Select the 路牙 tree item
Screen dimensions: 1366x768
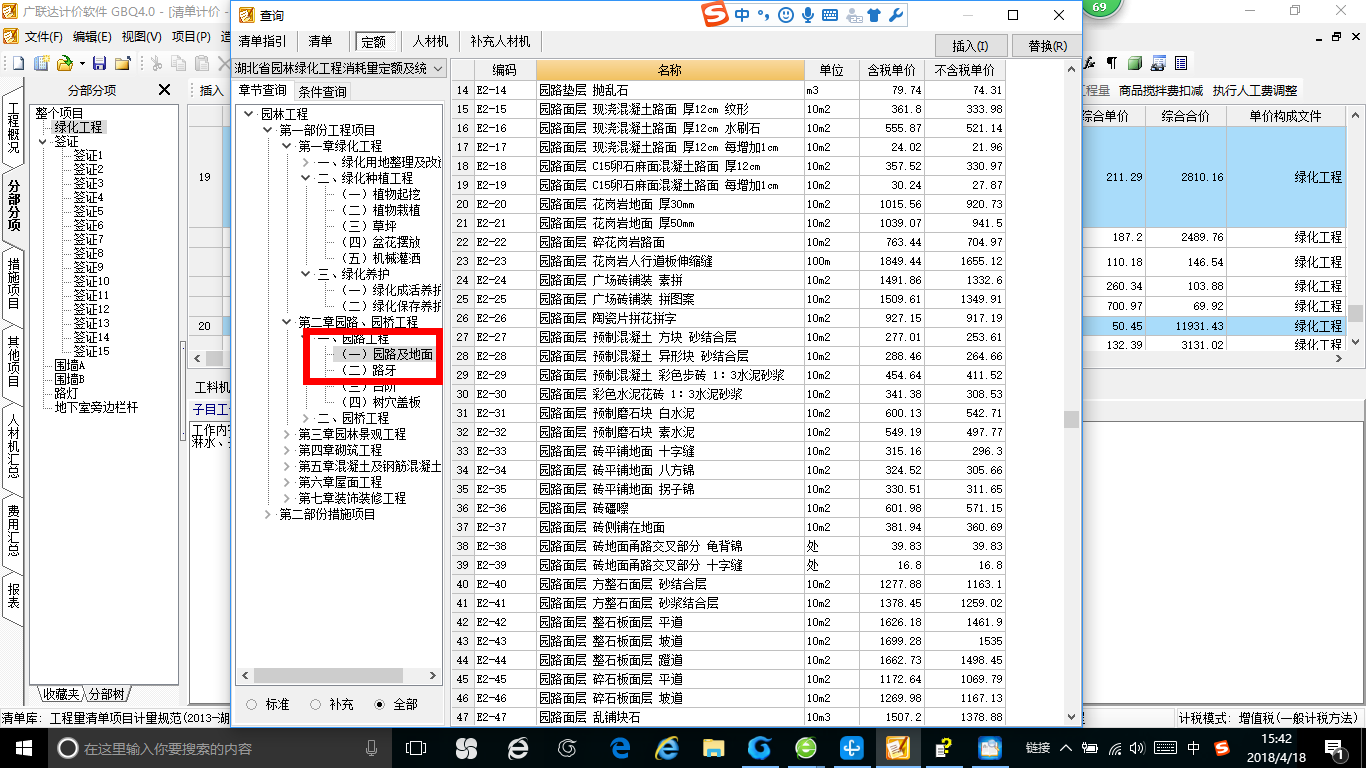[370, 370]
